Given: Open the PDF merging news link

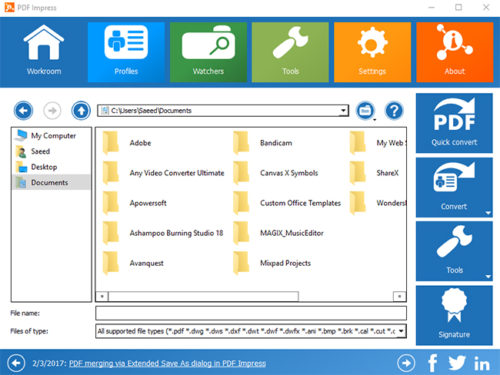Looking at the screenshot, I should 167,363.
